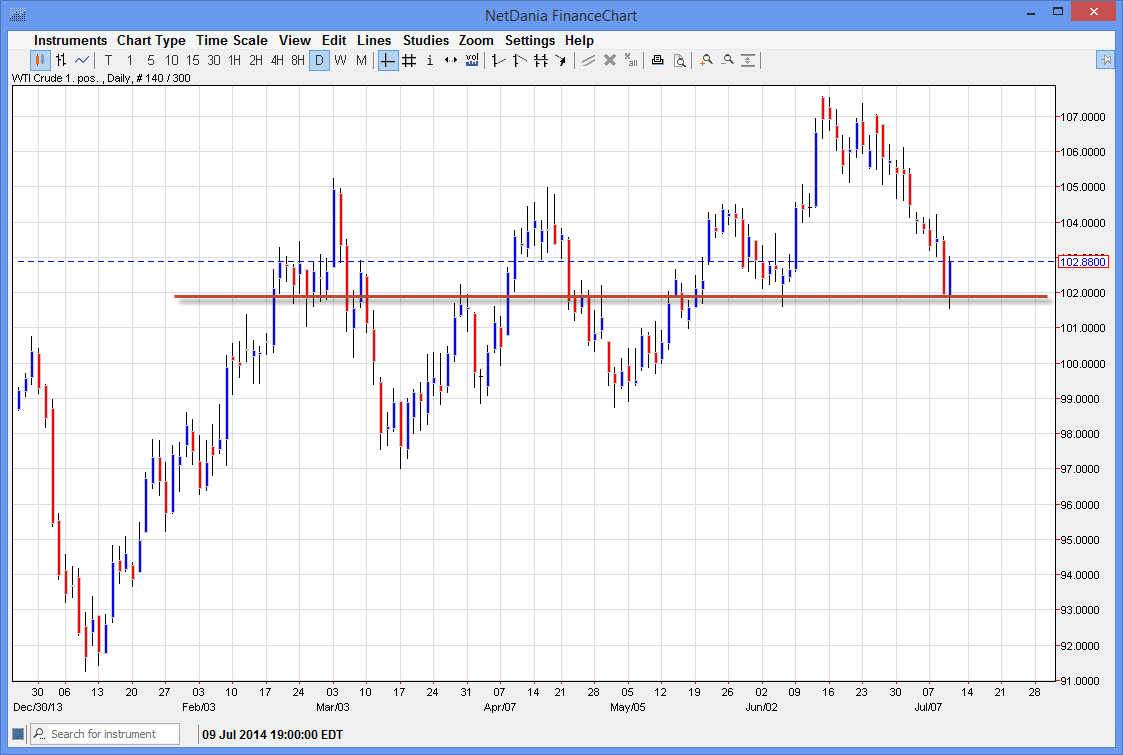Toggle the chart grid icon

pyautogui.click(x=408, y=60)
